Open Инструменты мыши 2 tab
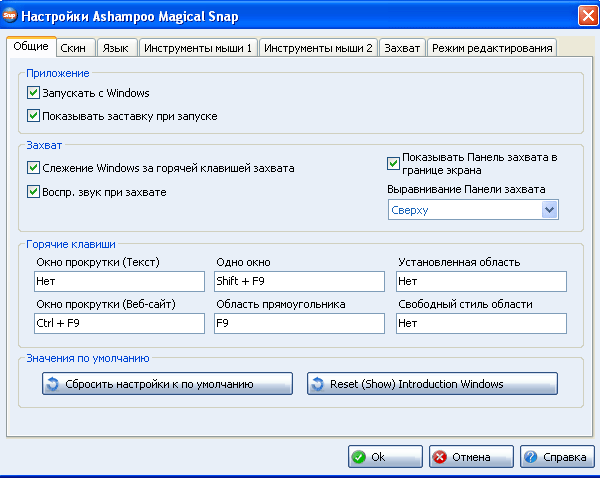Viewport: 600px width, 478px height. tap(318, 48)
